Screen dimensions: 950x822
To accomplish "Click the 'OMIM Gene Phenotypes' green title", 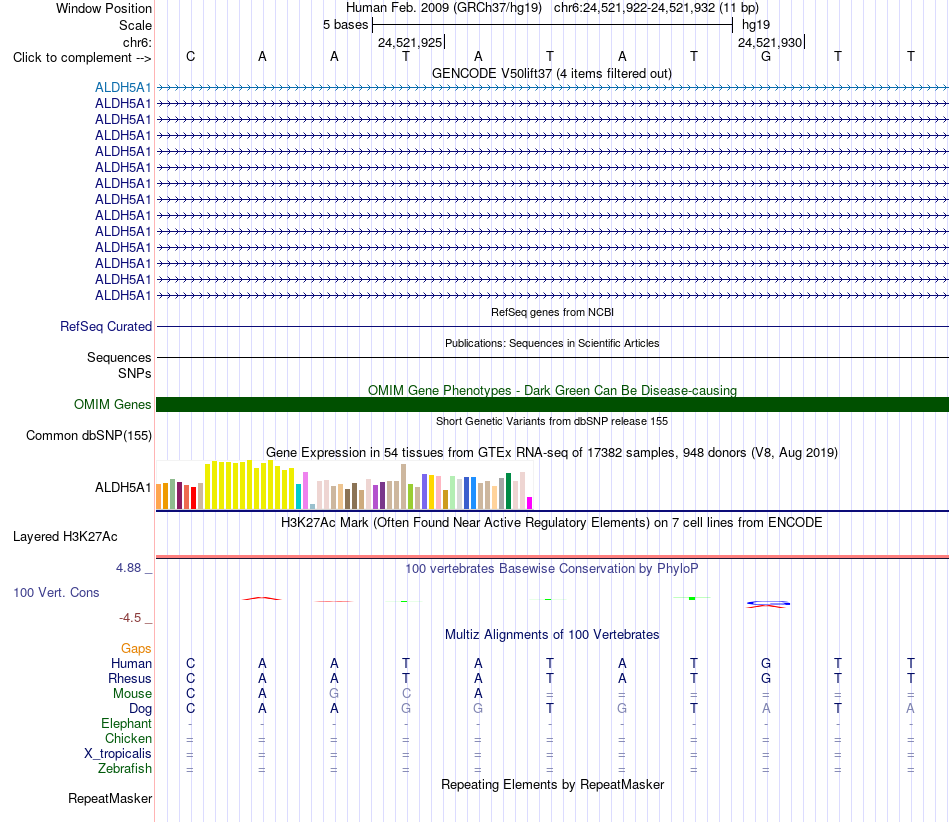I will tap(552, 391).
